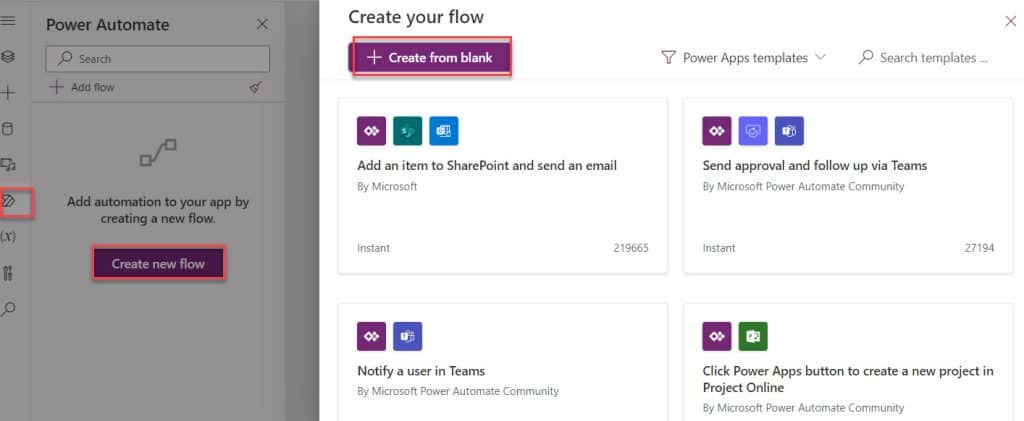Select Send approval and follow up via Teams

[848, 186]
